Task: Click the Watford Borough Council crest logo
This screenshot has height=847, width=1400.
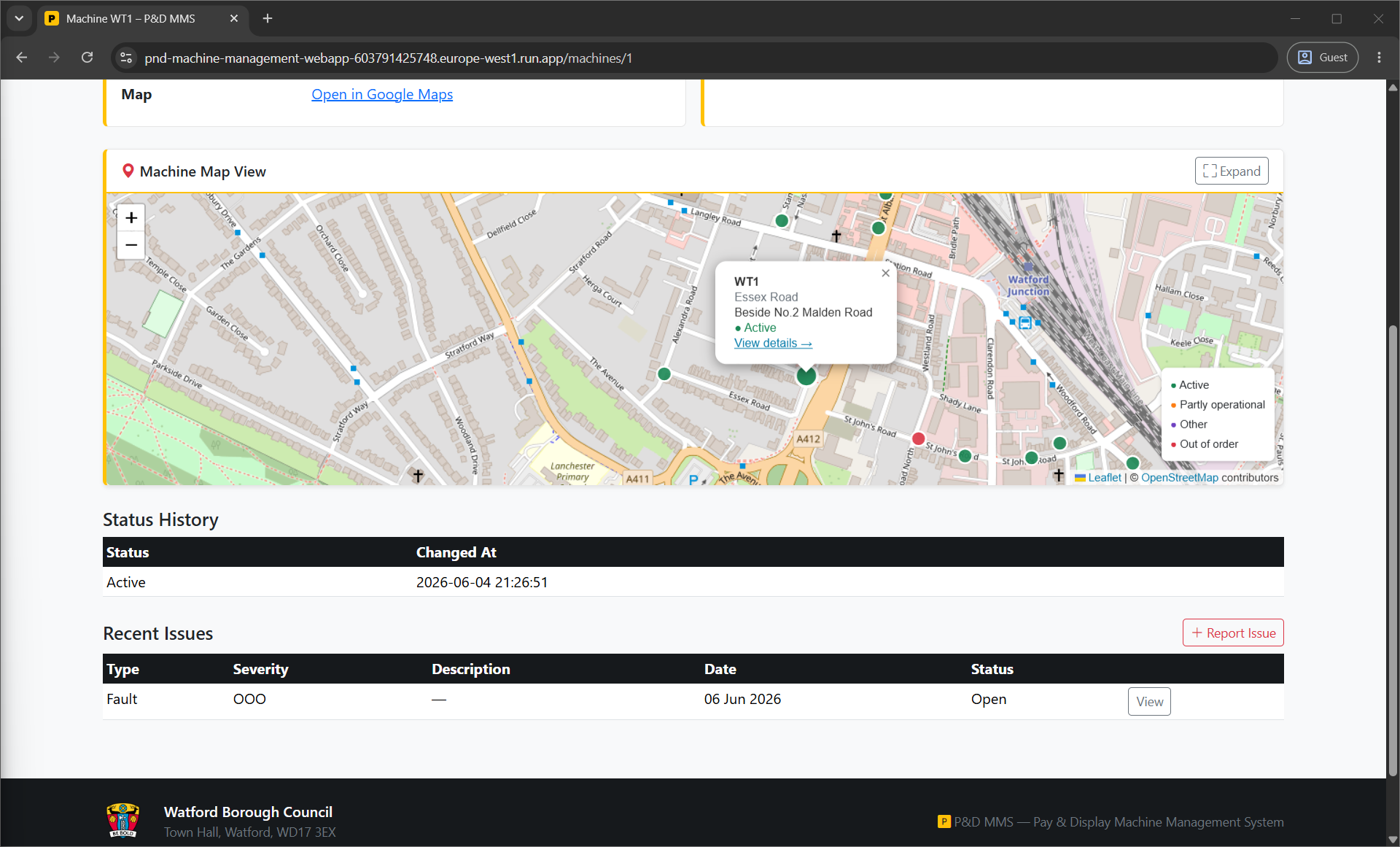Action: 122,820
